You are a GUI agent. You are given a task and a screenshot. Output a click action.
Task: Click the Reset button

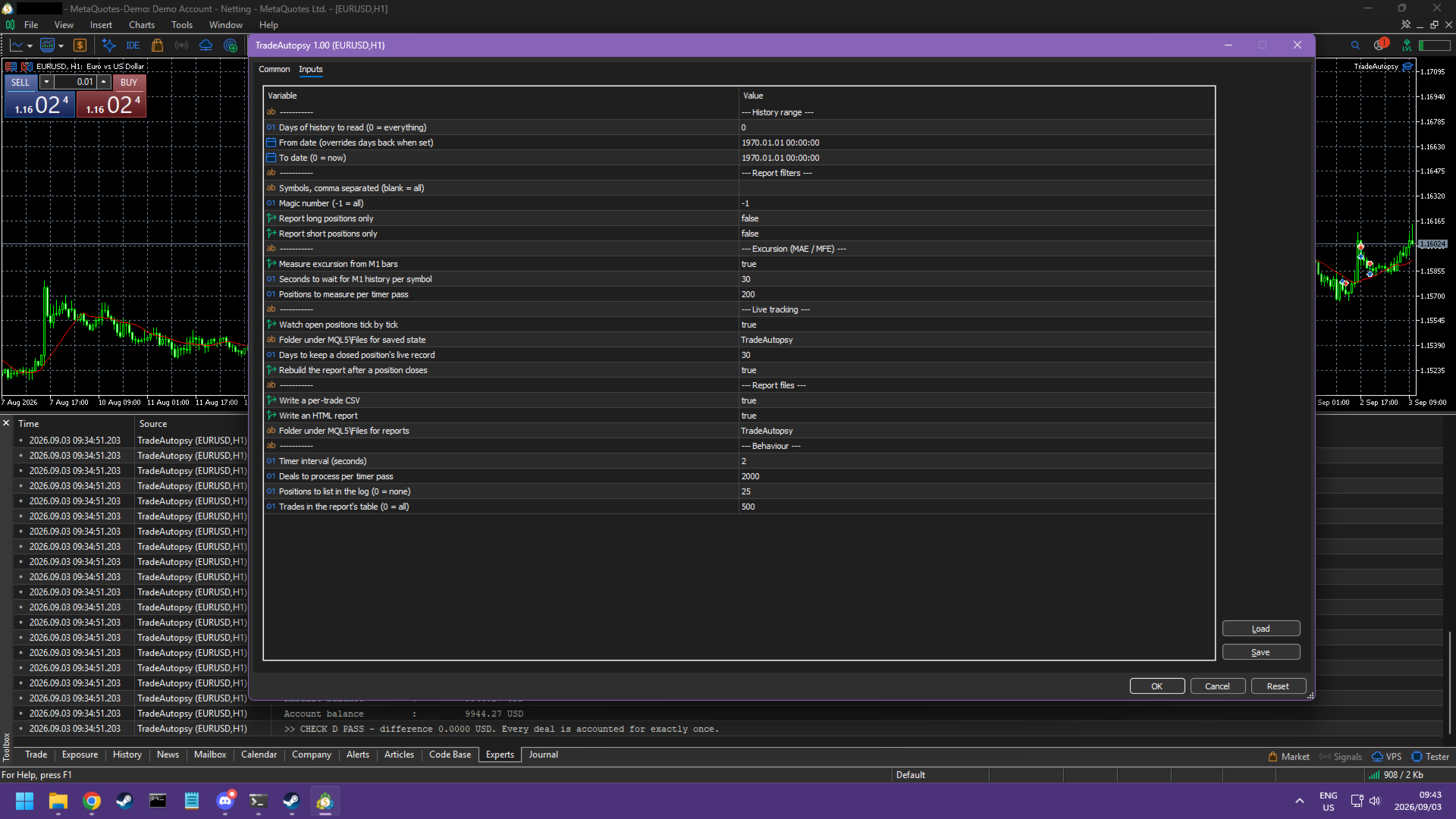point(1278,686)
